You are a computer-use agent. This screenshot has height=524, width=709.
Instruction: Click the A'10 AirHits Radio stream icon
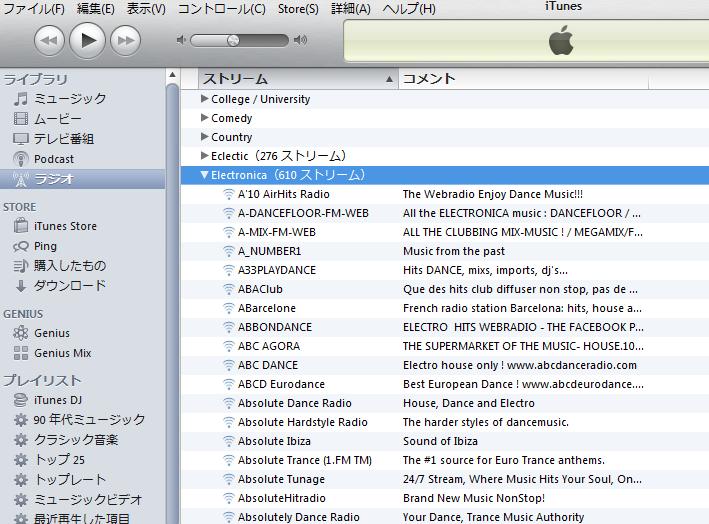229,194
